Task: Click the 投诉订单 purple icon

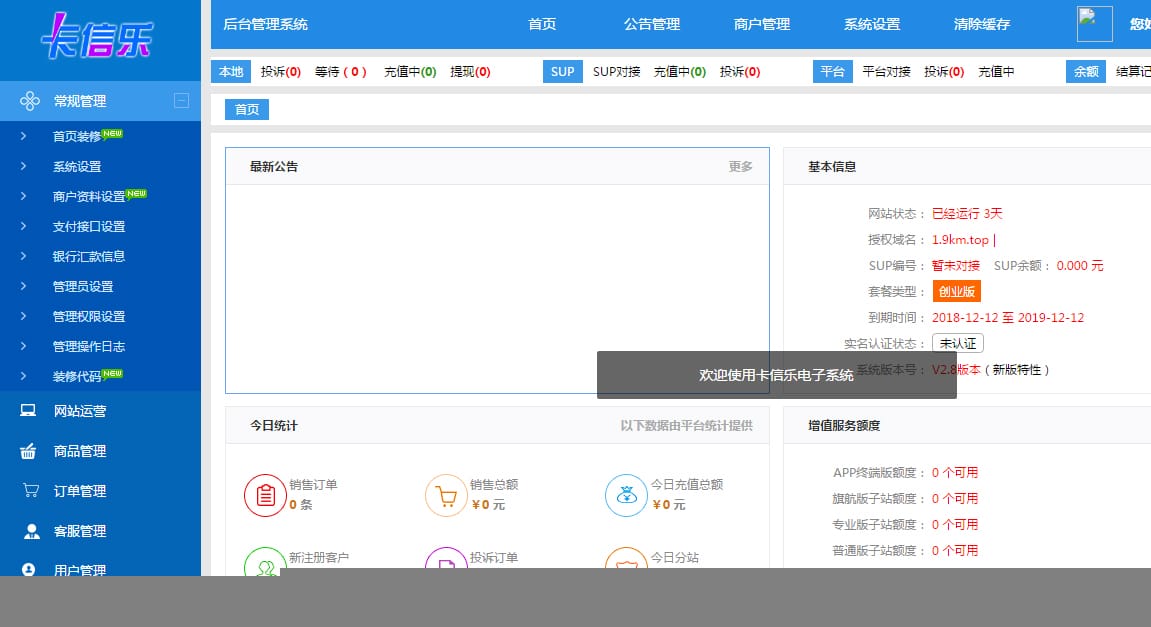Action: click(446, 563)
